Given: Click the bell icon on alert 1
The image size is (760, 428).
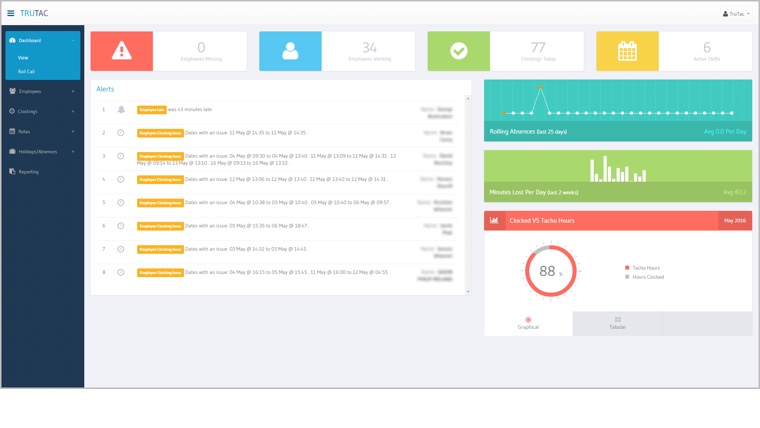Looking at the screenshot, I should (x=121, y=110).
